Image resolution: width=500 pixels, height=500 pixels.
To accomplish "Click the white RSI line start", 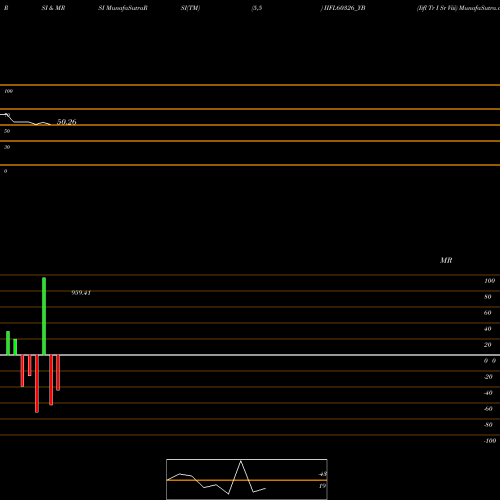I will [3, 115].
